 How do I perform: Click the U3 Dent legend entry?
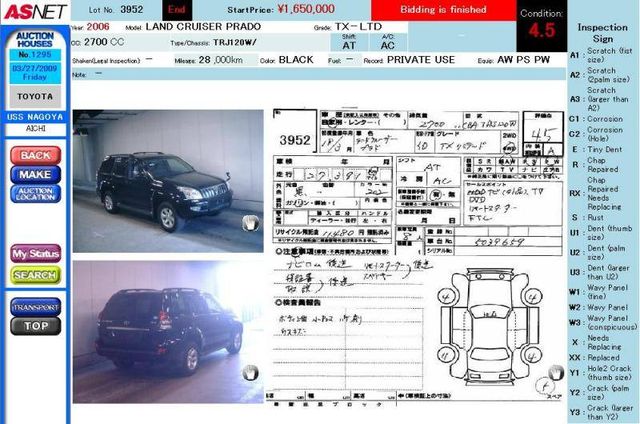coord(600,272)
